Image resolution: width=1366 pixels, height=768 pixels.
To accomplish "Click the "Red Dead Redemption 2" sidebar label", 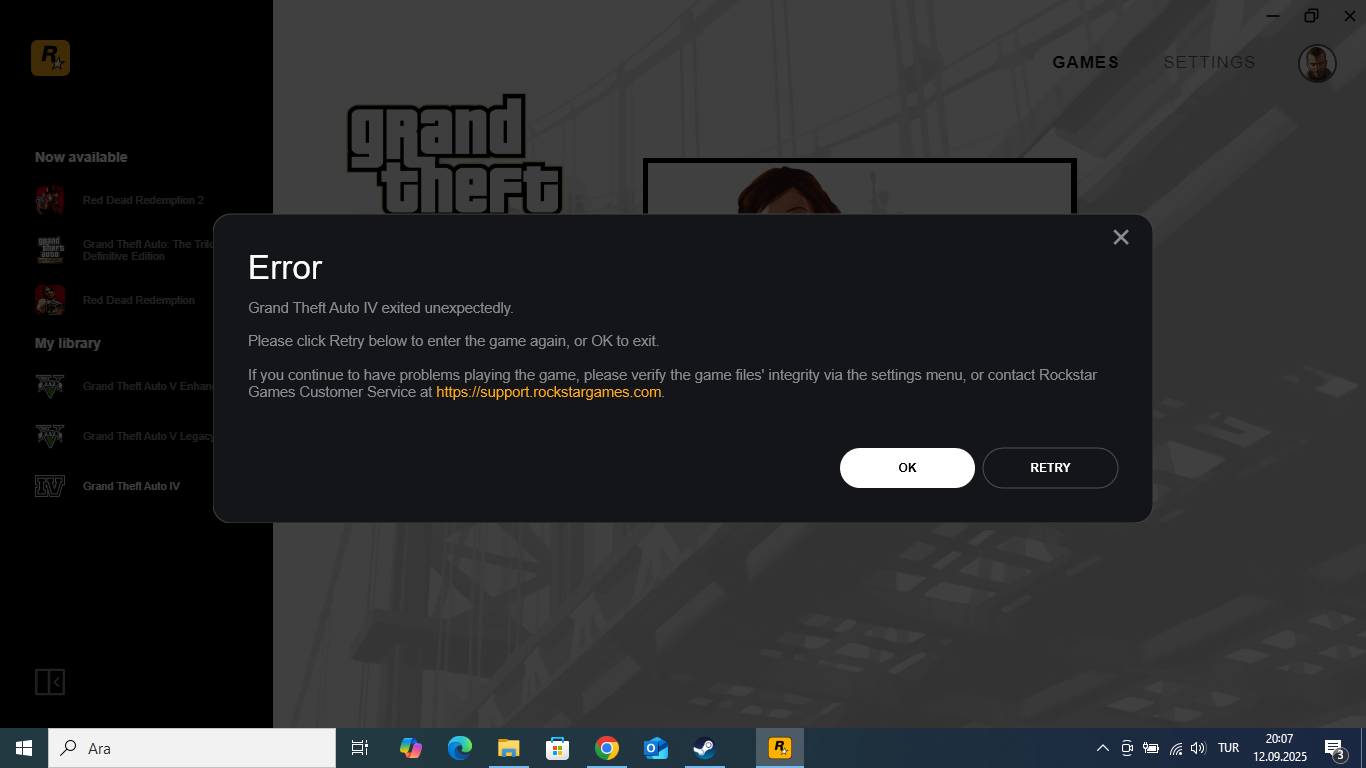I will (143, 200).
